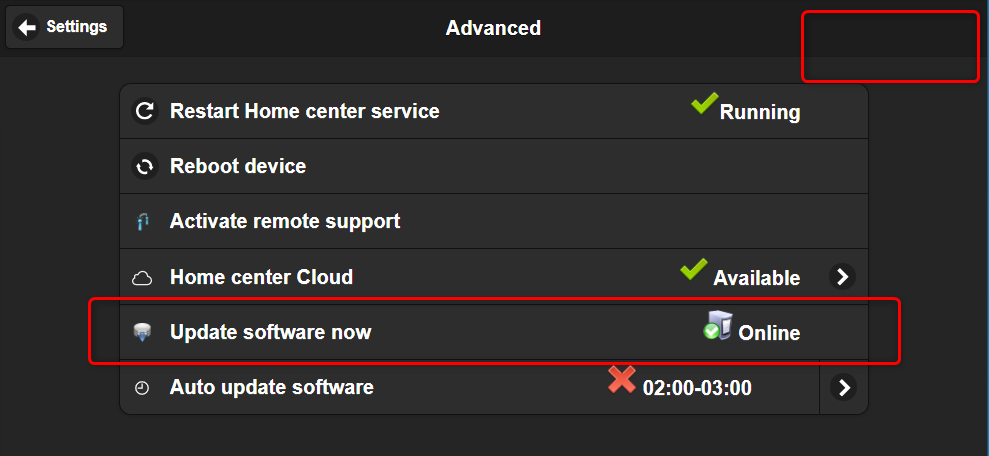Click the back arrow icon beside Settings

tap(26, 28)
